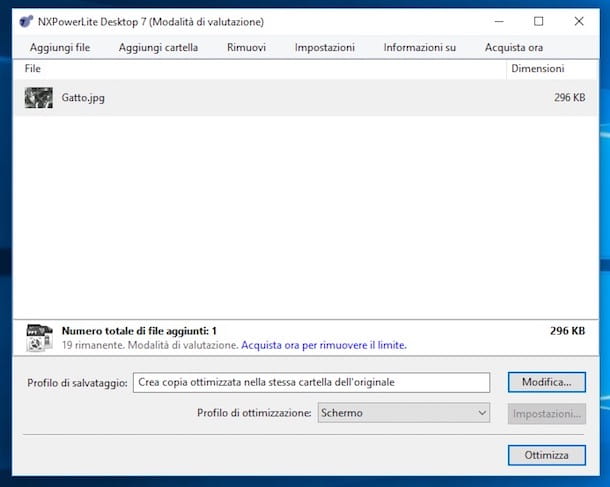Click the NXPowerLite app icon in title bar
This screenshot has width=610, height=487.
[26, 21]
